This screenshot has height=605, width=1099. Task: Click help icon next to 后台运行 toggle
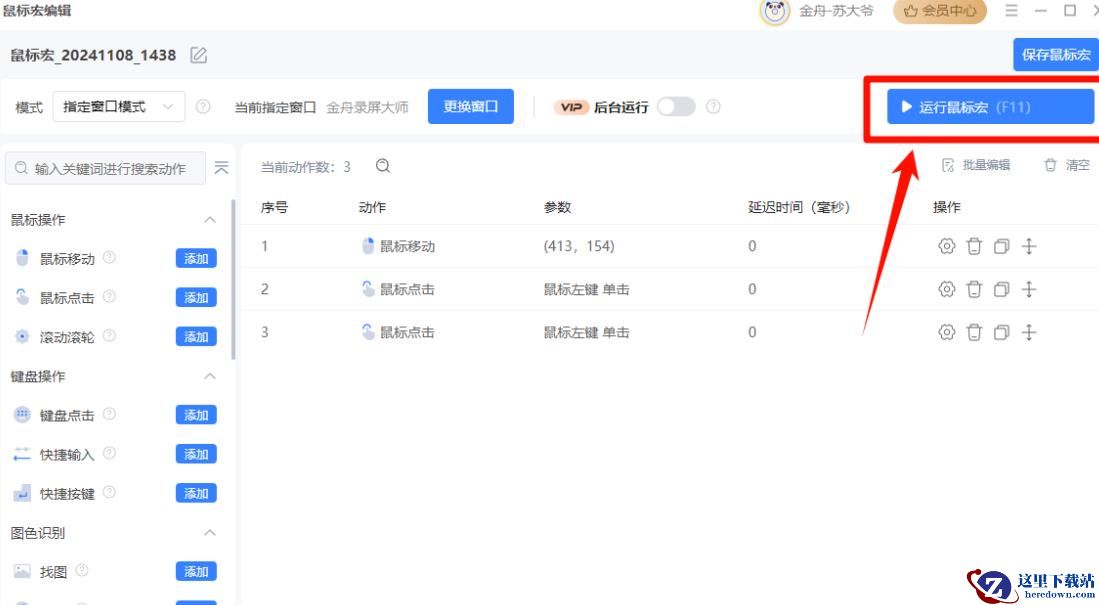[x=713, y=107]
